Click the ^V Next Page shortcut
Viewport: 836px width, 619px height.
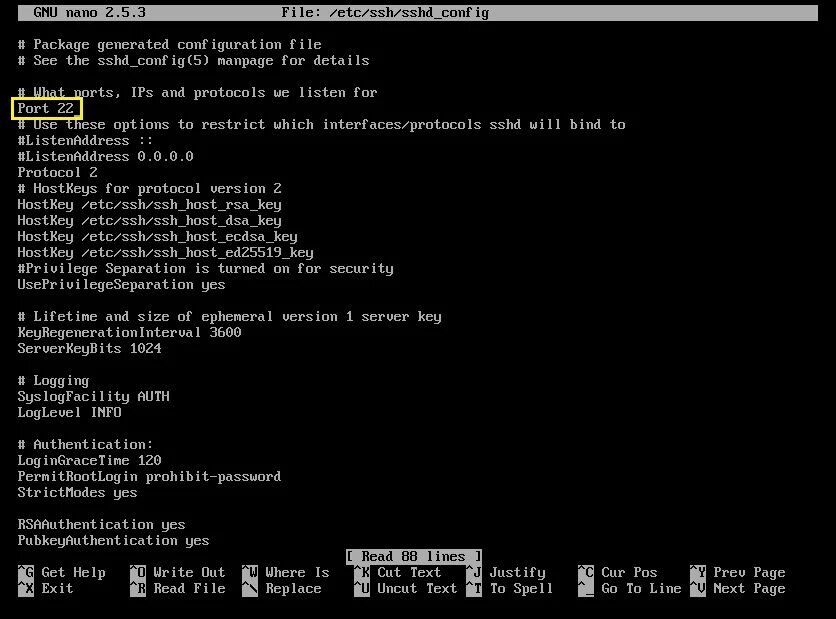pyautogui.click(x=737, y=589)
